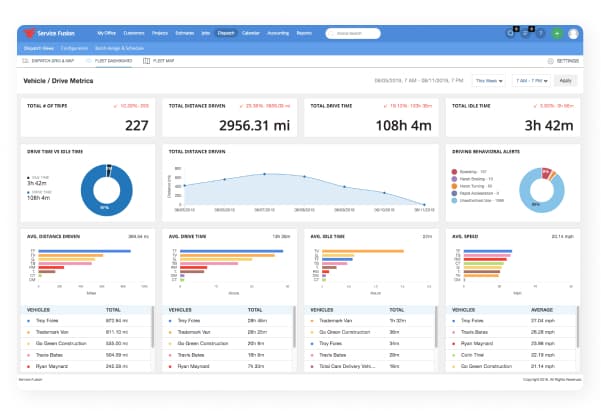Viewport: 601px width, 416px height.
Task: Select the Configuration sub-navigation link
Action: click(76, 47)
